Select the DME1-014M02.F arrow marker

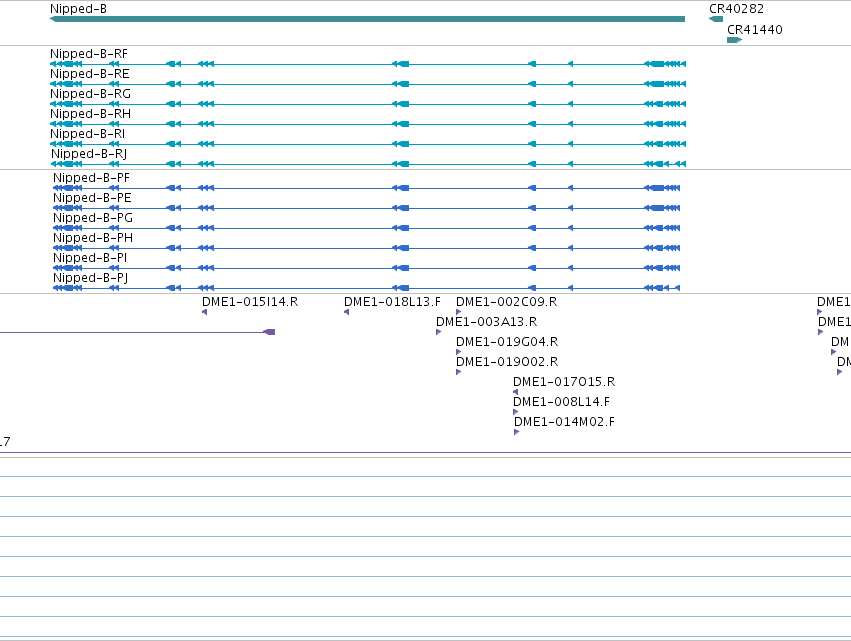pos(517,432)
